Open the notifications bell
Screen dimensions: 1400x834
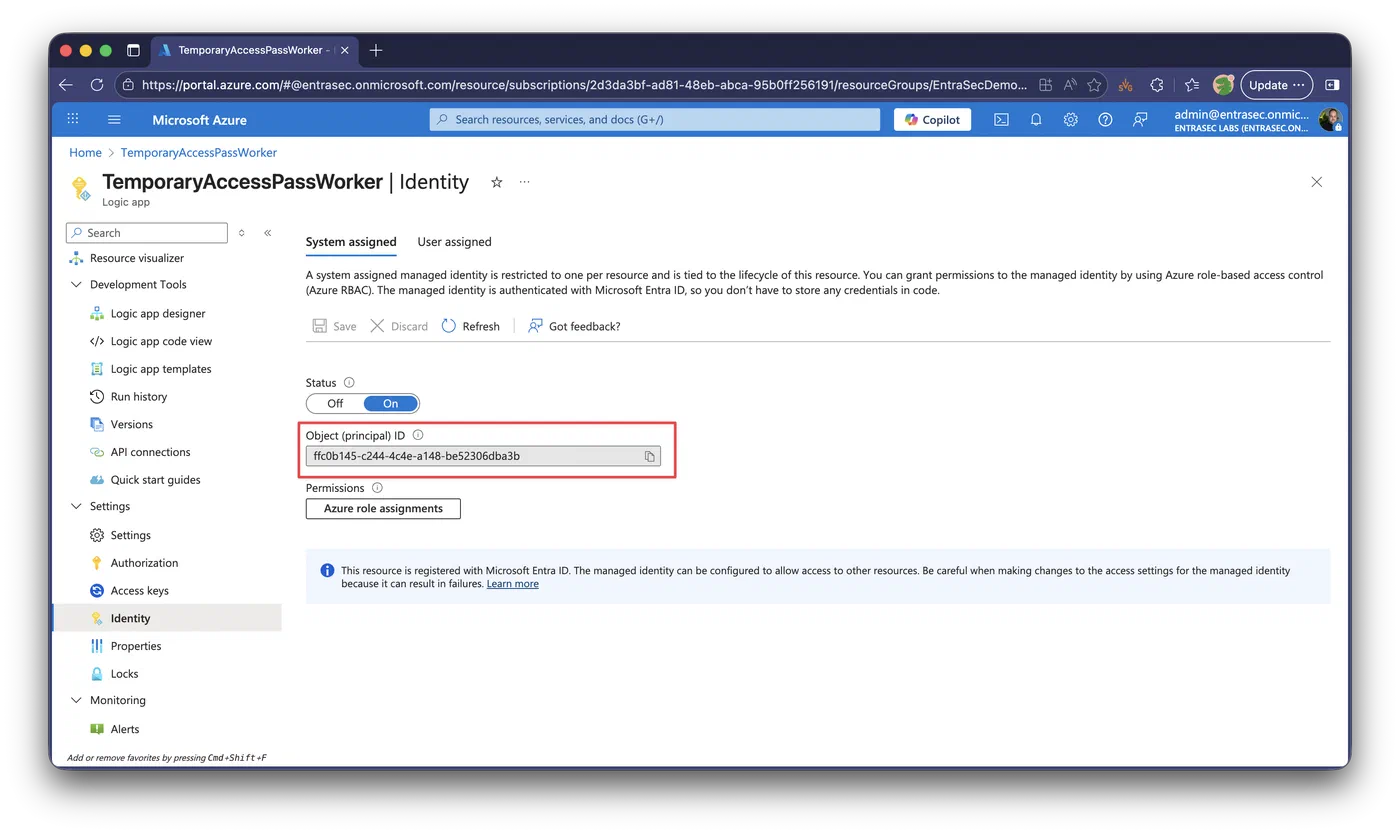(1036, 119)
